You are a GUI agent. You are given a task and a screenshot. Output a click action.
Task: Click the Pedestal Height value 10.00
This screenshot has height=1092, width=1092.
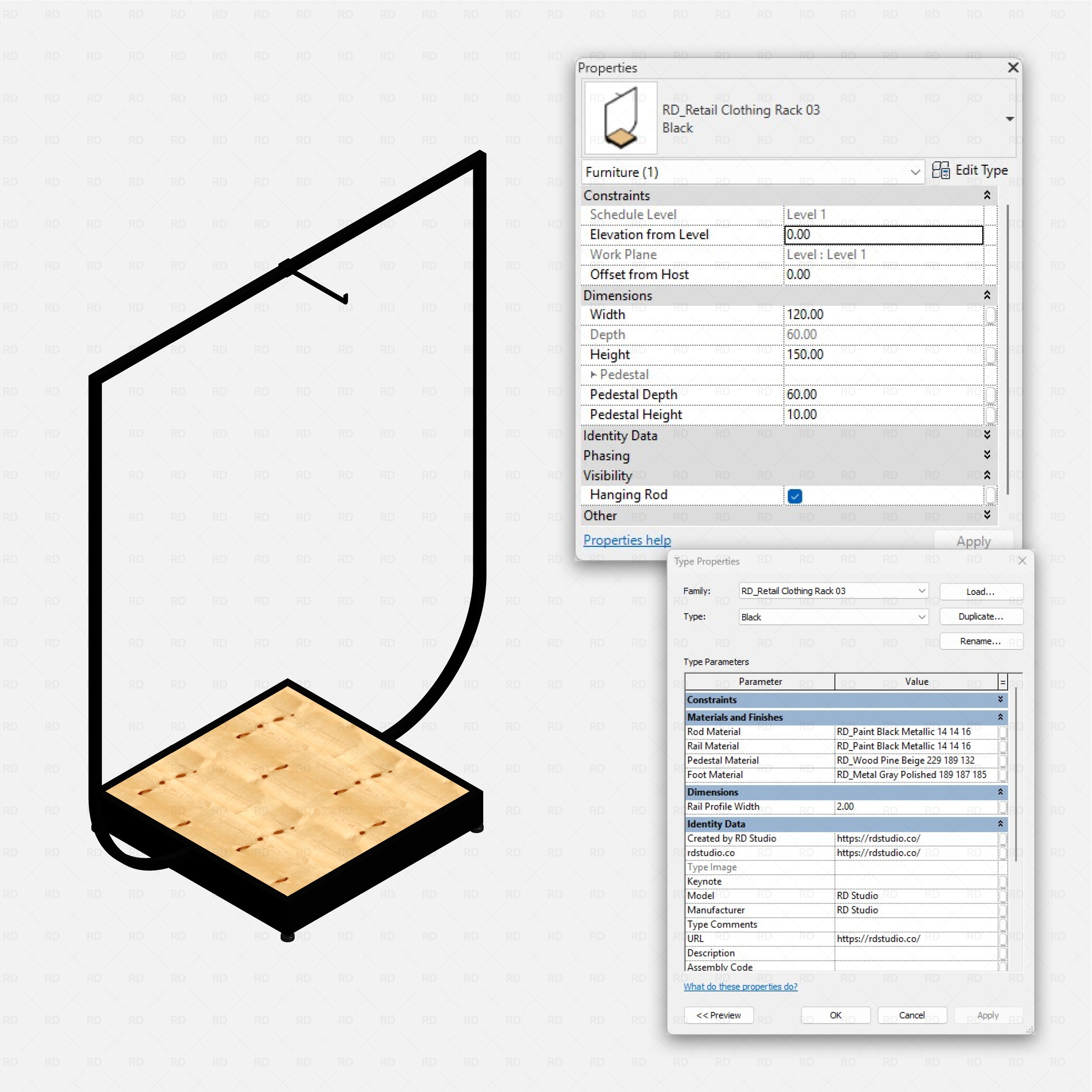pos(883,414)
